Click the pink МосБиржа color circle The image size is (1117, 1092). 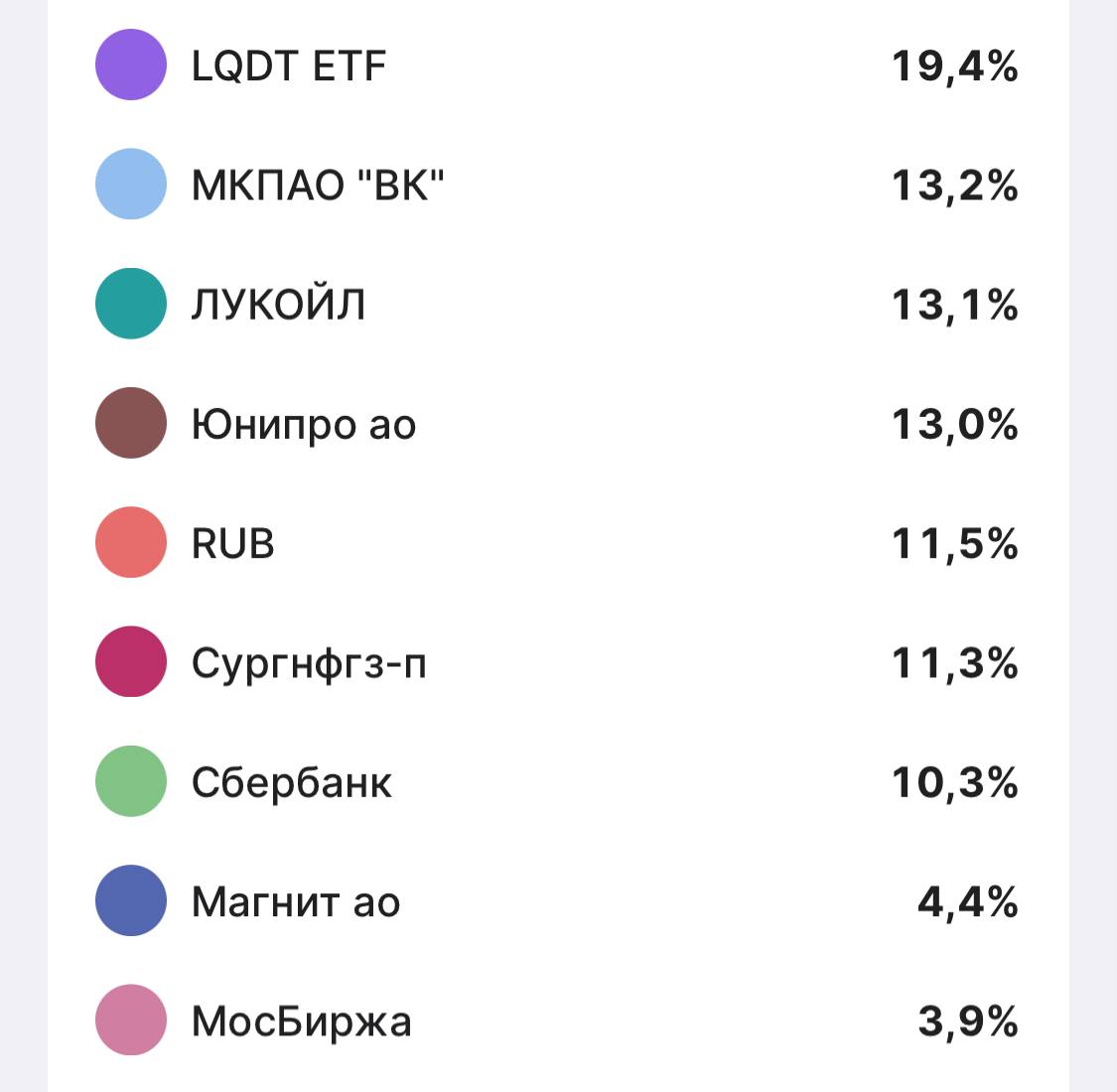[x=130, y=1021]
